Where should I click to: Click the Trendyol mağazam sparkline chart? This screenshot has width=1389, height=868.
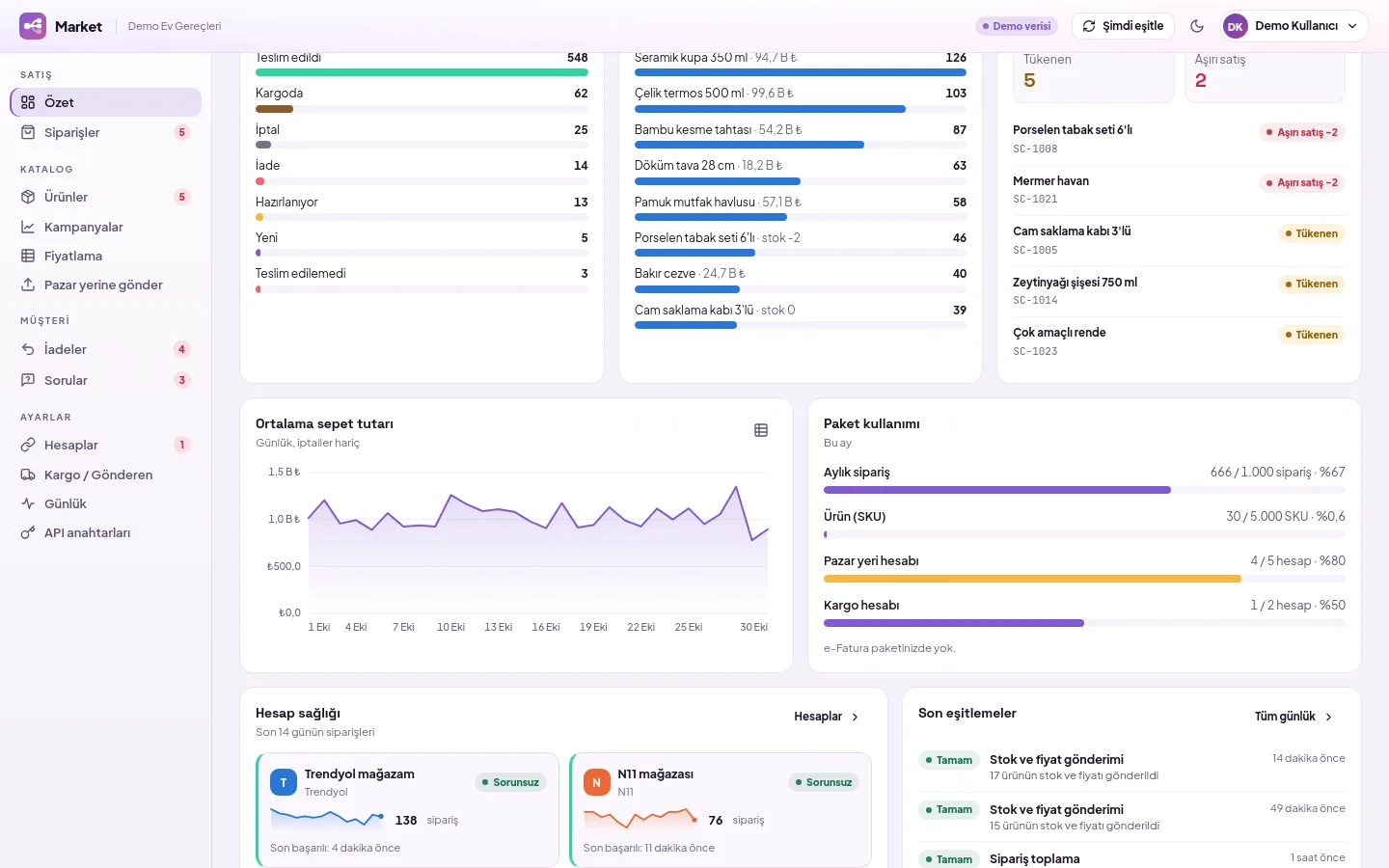tap(328, 819)
